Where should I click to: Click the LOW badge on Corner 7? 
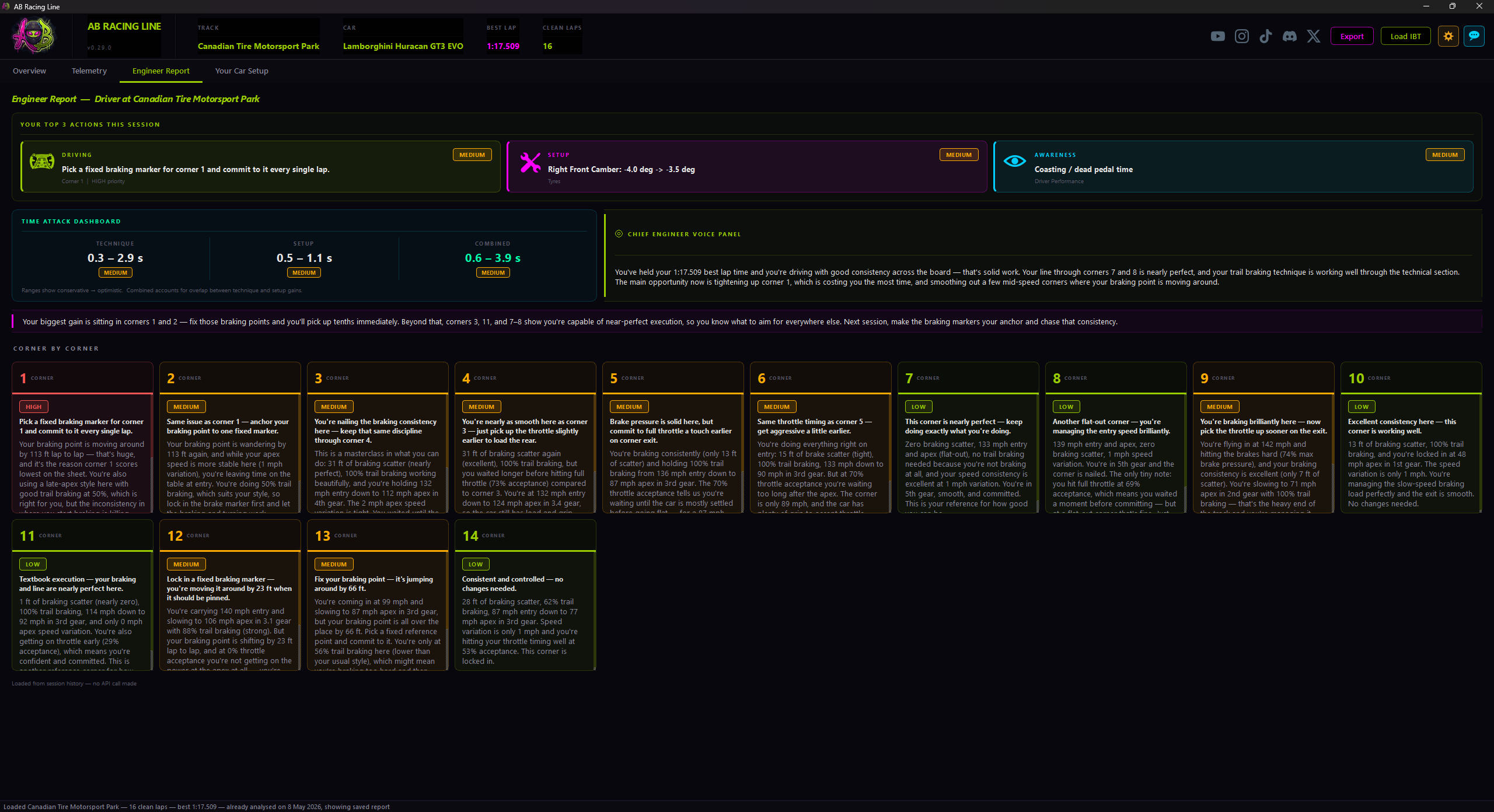coord(919,407)
